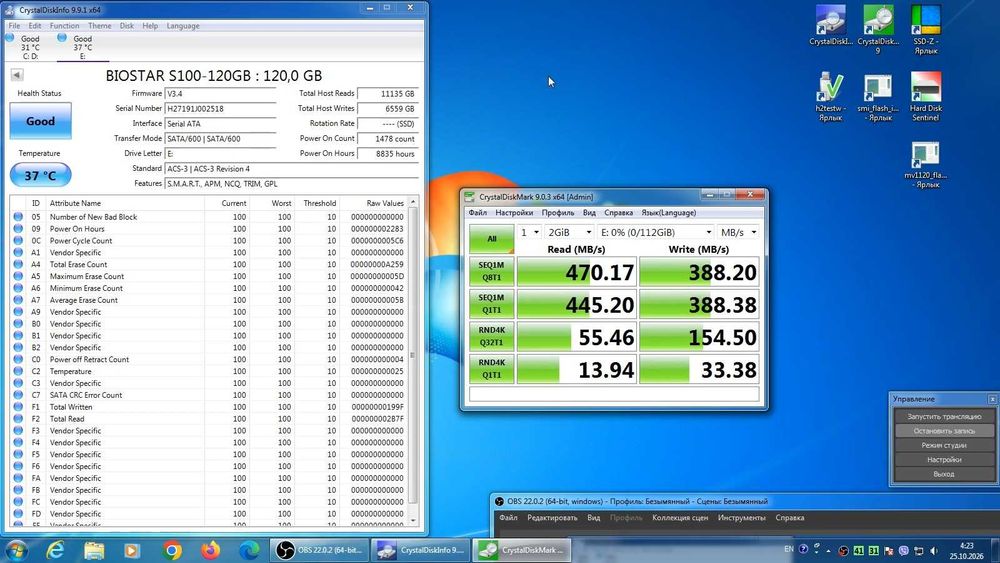
Task: Launch Firefox from taskbar
Action: click(x=210, y=550)
